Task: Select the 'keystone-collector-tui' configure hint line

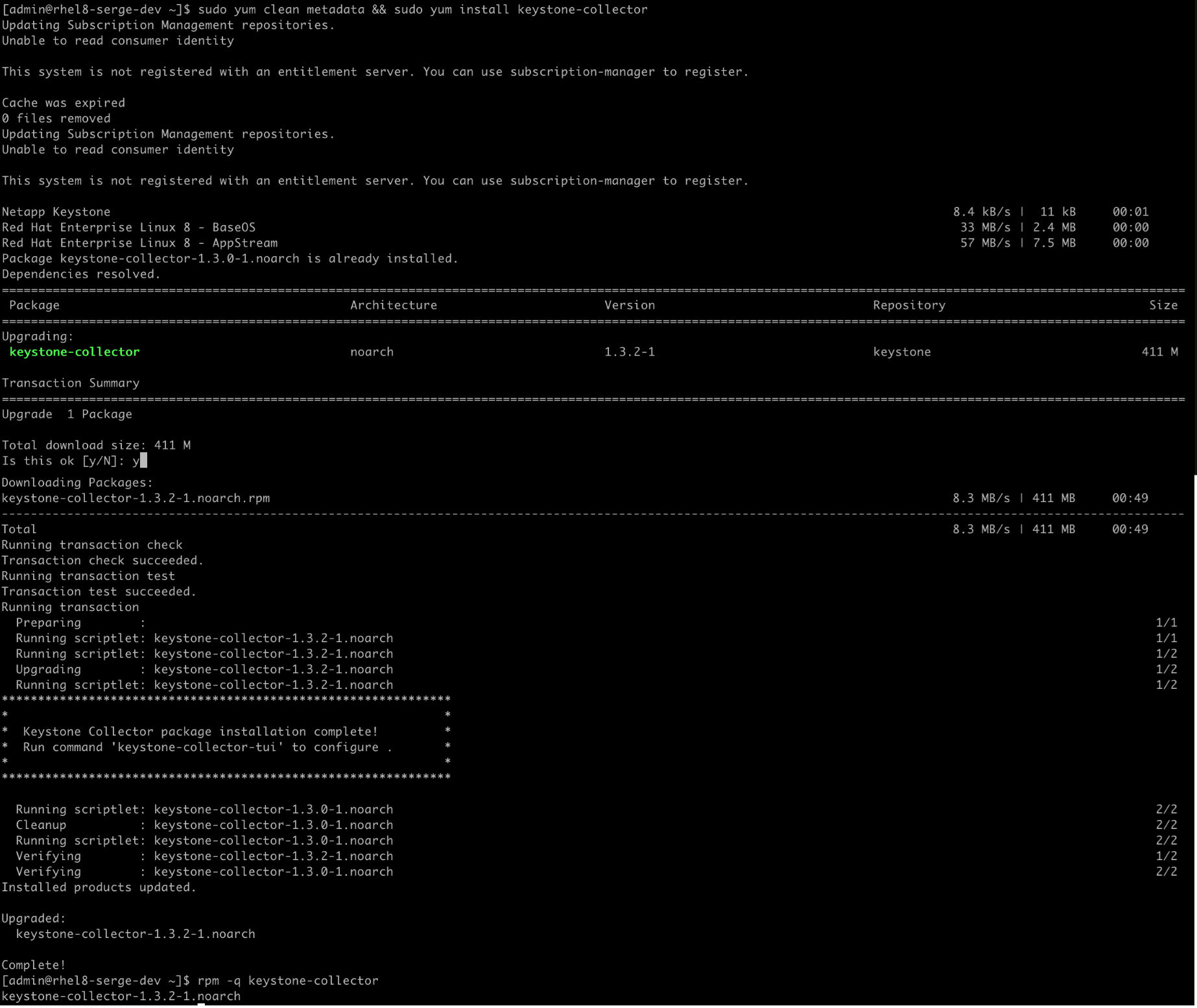Action: click(207, 748)
